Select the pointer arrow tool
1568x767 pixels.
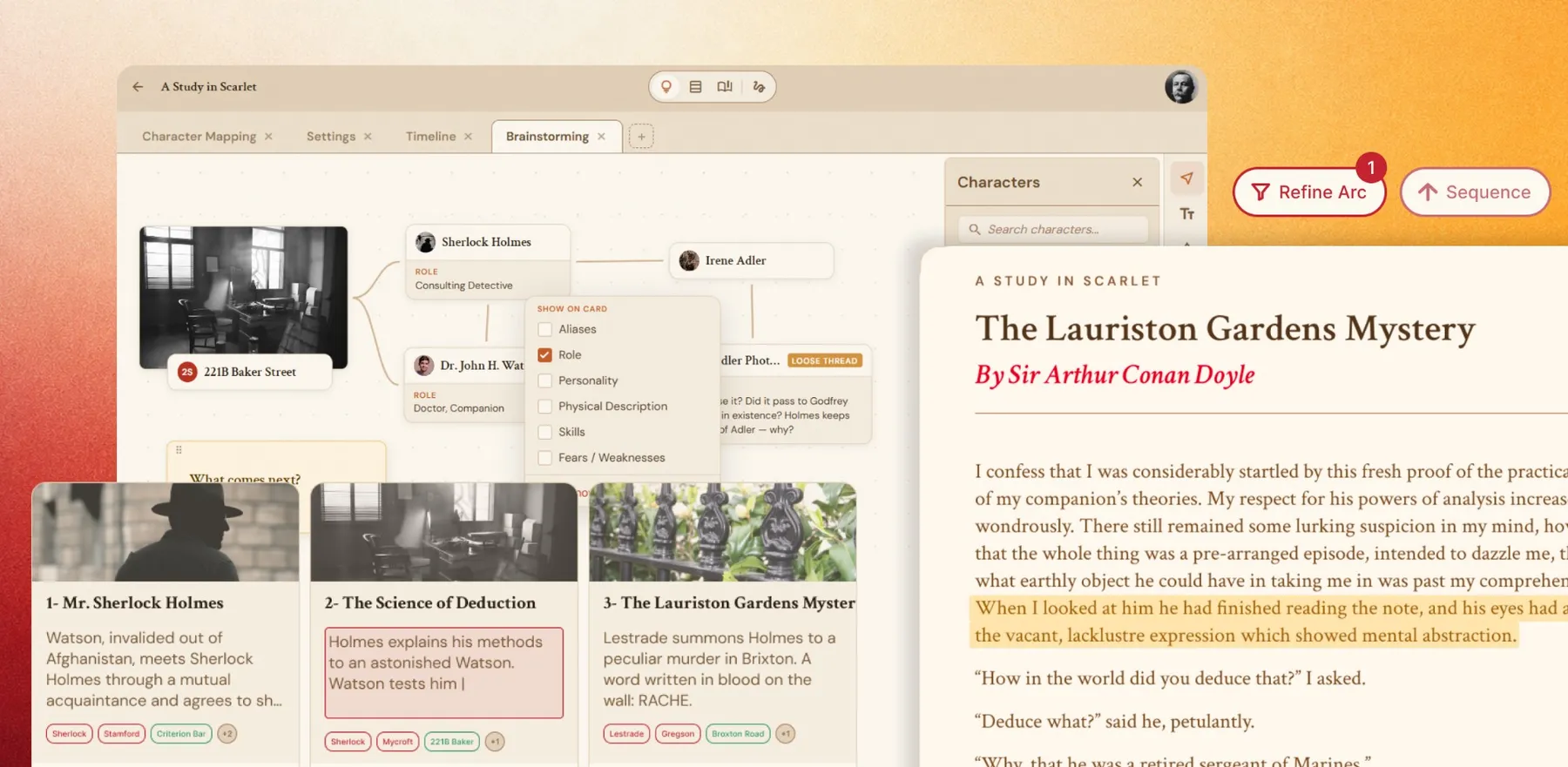[x=1186, y=178]
